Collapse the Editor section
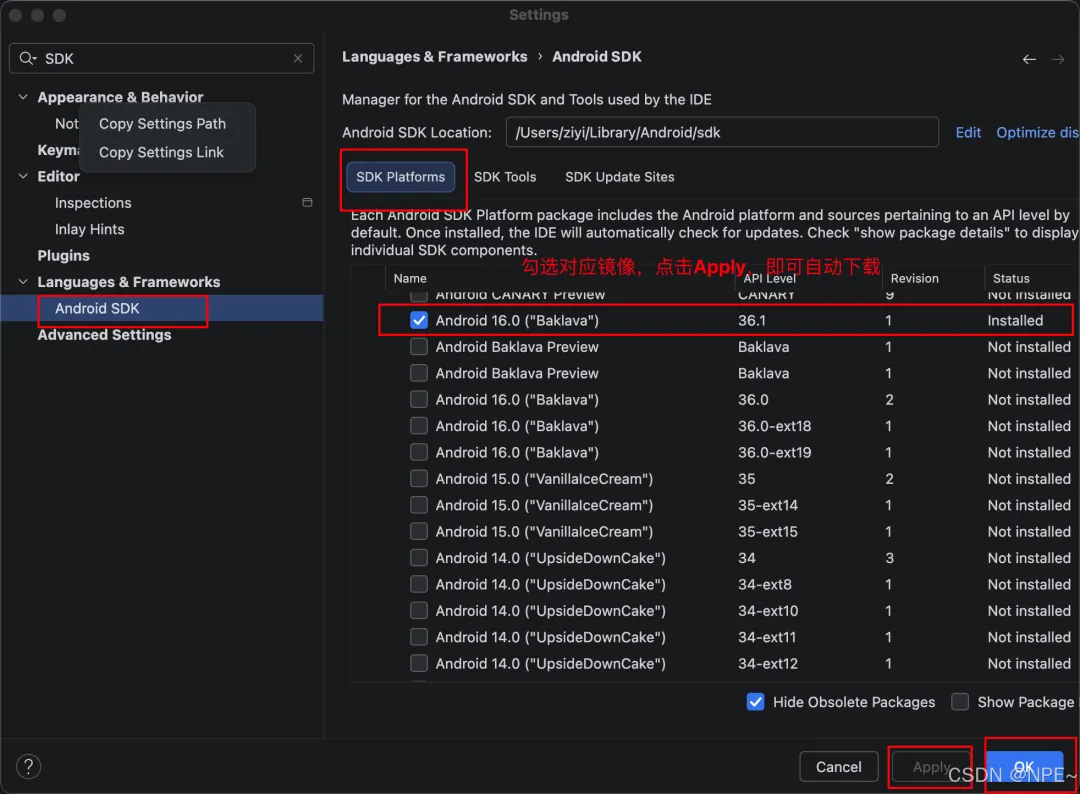This screenshot has height=794, width=1080. pos(24,176)
